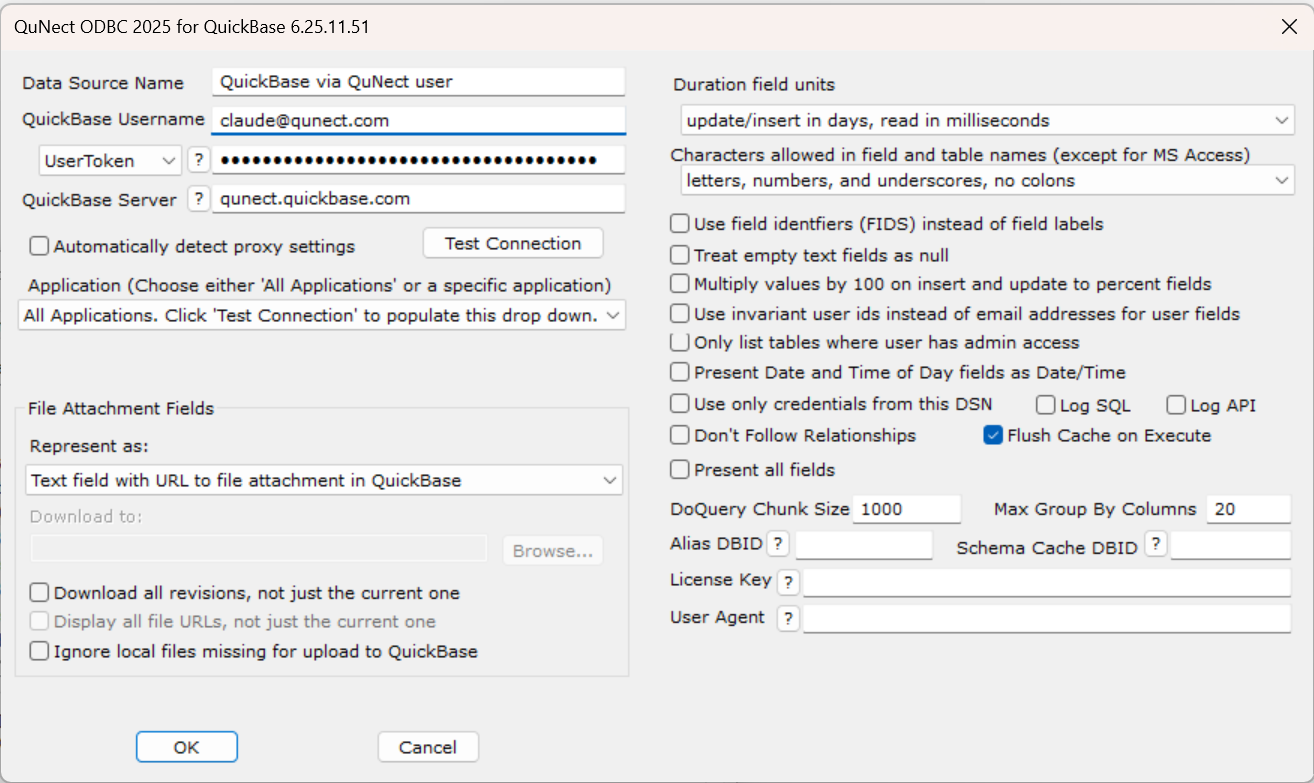Screen dimensions: 1314x783
Task: Expand the File Attachment 'Represent as' dropdown
Action: pyautogui.click(x=324, y=480)
